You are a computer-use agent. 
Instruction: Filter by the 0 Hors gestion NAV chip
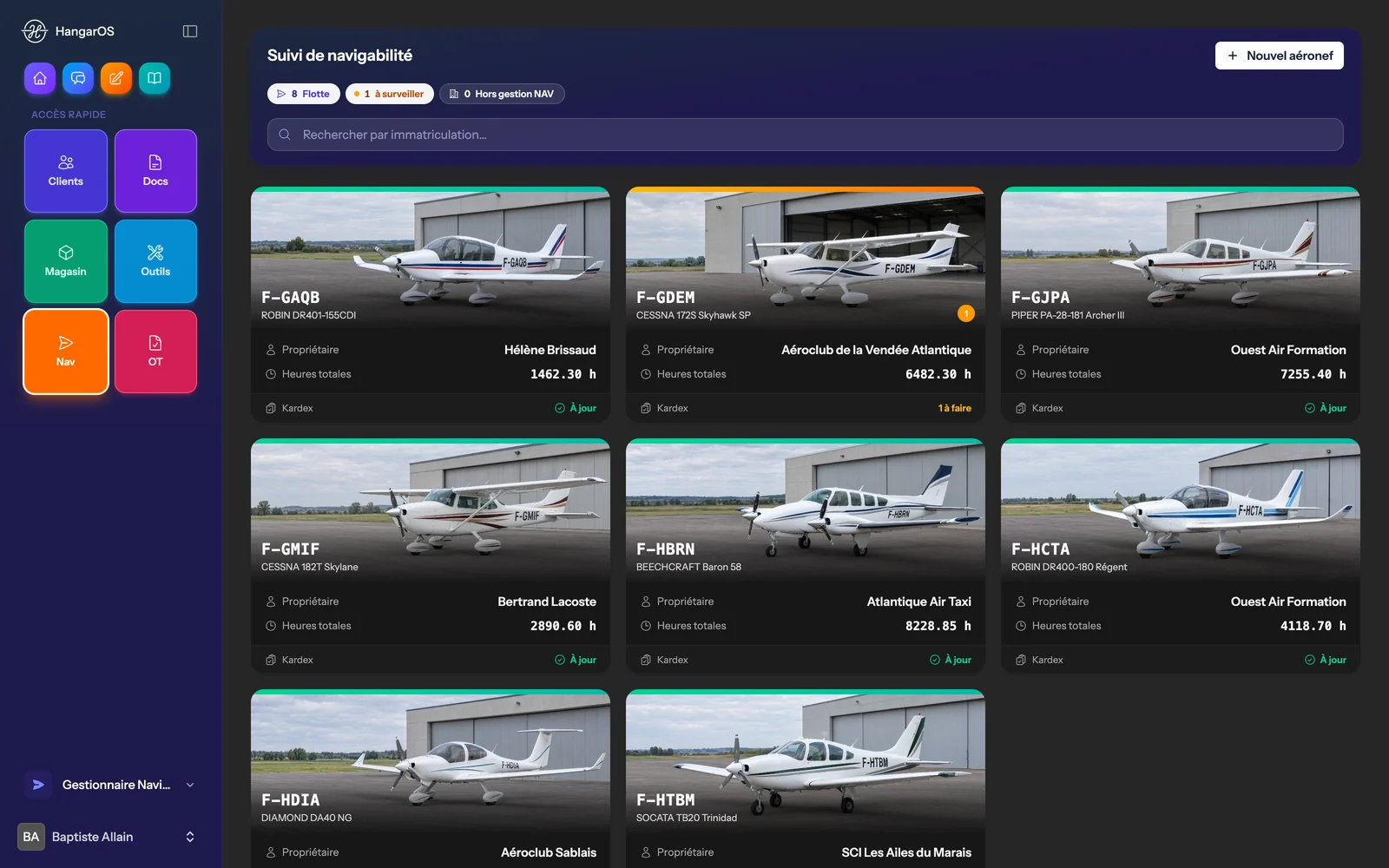(x=502, y=94)
